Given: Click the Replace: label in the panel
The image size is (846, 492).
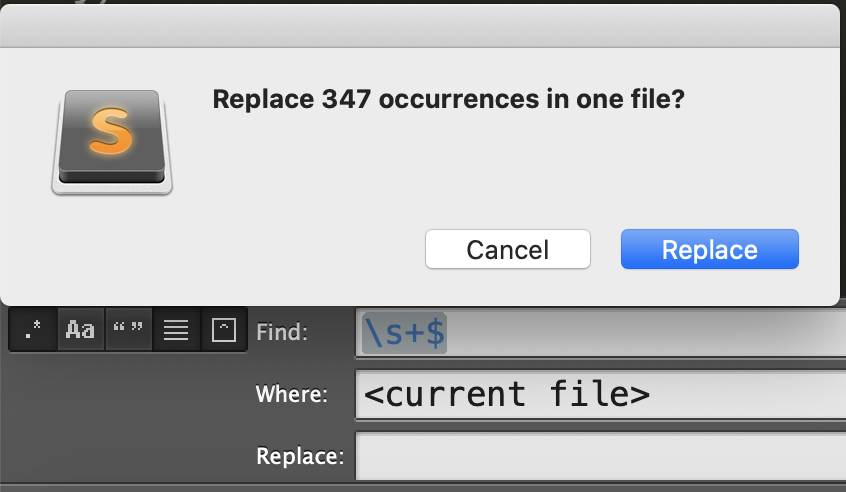Looking at the screenshot, I should tap(300, 456).
